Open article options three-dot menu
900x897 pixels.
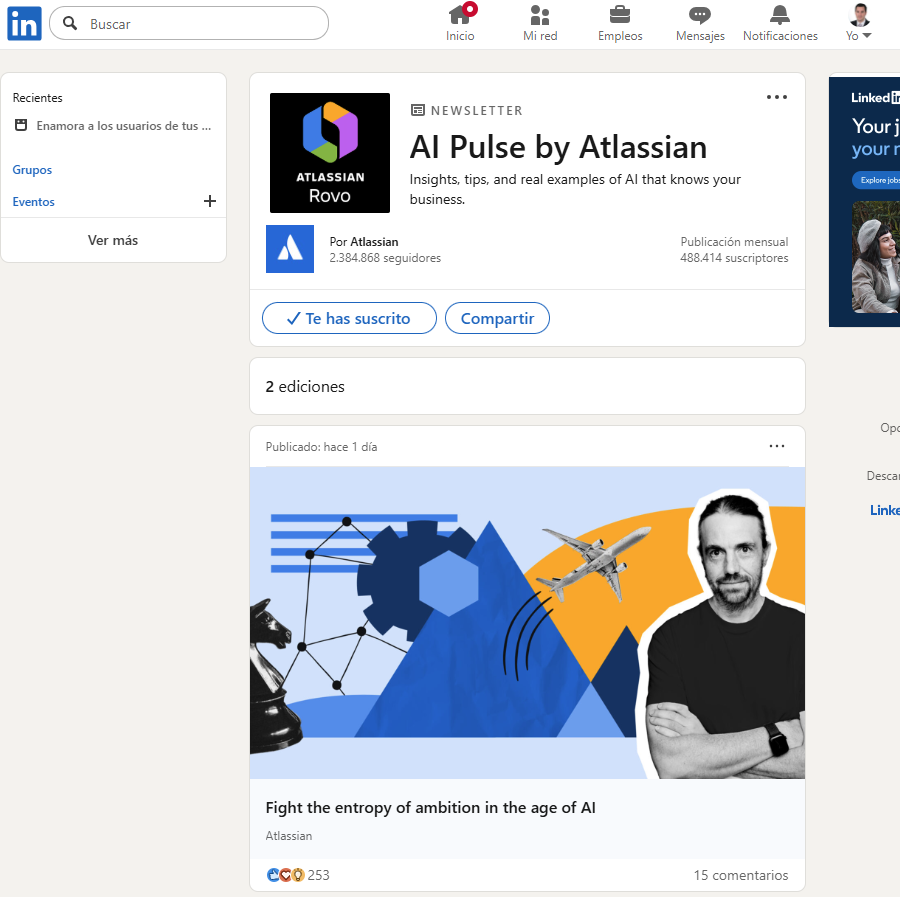coord(777,446)
